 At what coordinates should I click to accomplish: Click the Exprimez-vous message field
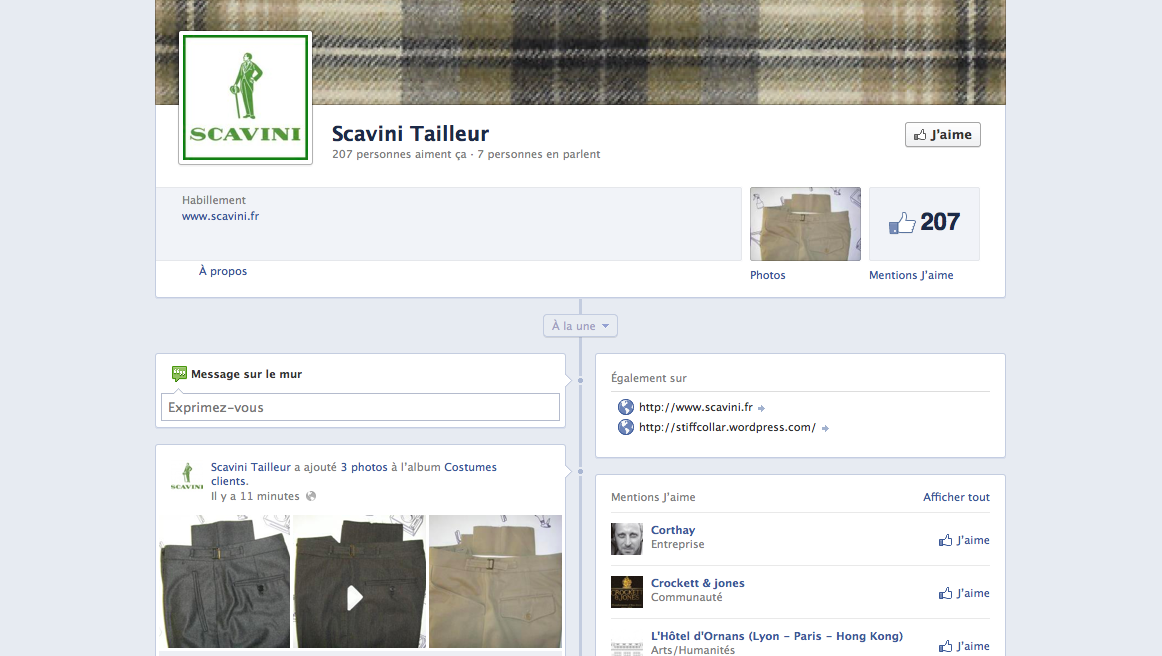click(x=360, y=407)
